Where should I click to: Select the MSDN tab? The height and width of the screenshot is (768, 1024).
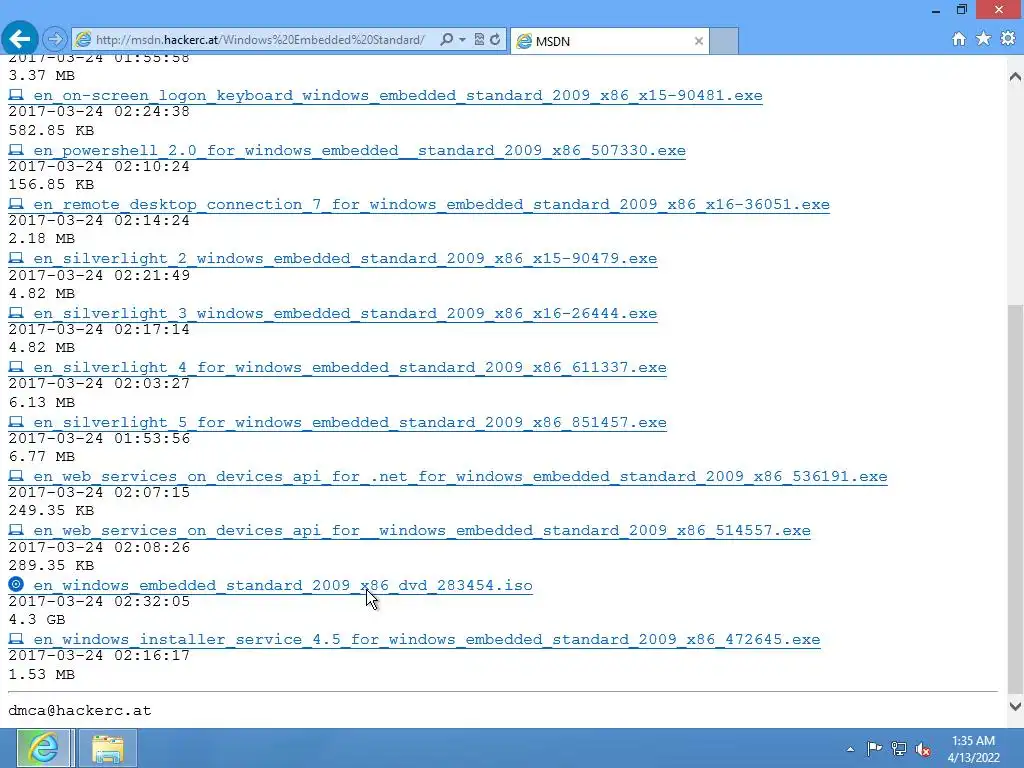tap(609, 41)
